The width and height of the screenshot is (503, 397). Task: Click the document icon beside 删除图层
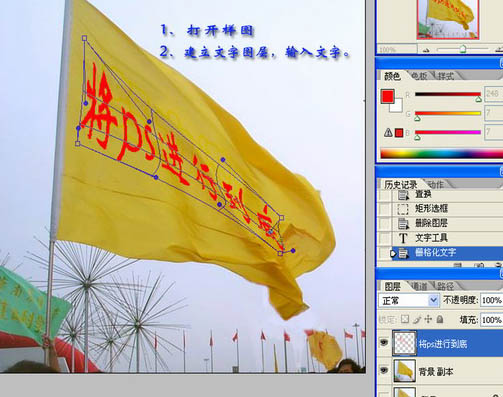(x=403, y=223)
